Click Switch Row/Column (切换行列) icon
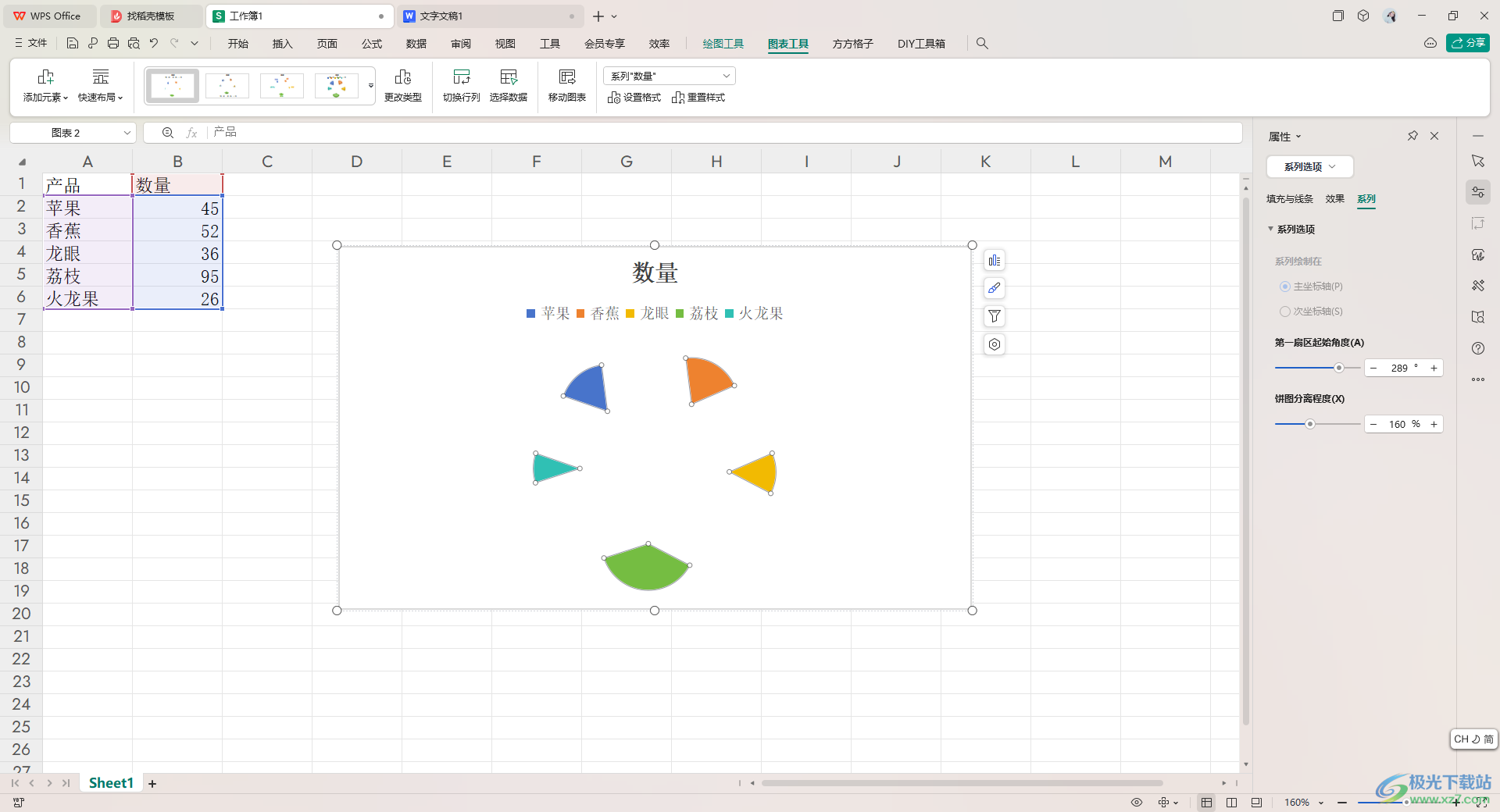The width and height of the screenshot is (1500, 812). 462,86
